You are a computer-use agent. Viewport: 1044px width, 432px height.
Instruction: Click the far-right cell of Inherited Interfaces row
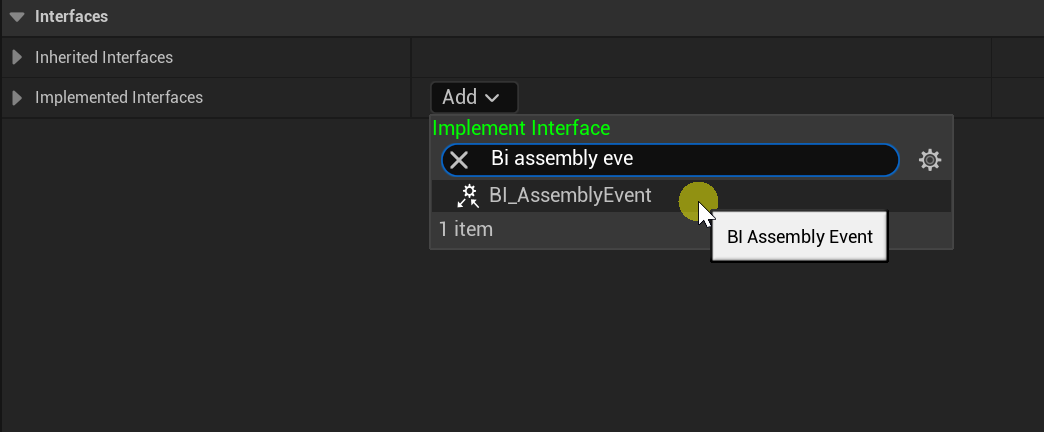1016,58
